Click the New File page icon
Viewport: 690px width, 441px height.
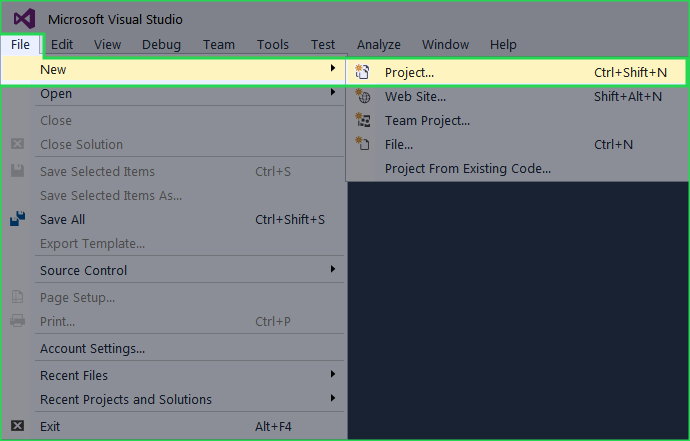click(363, 143)
